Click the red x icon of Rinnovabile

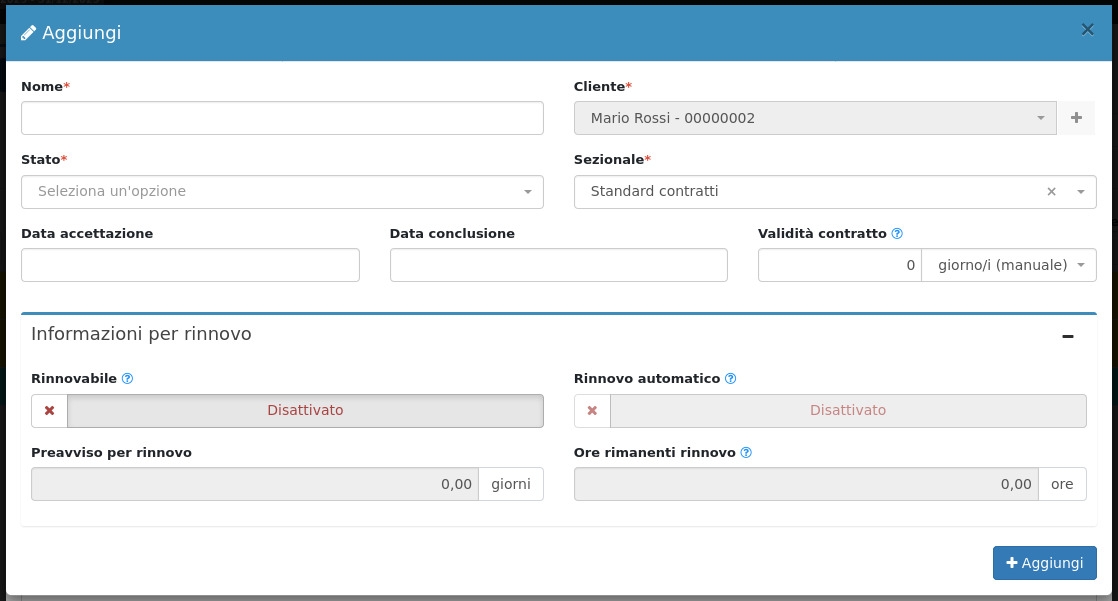point(49,411)
